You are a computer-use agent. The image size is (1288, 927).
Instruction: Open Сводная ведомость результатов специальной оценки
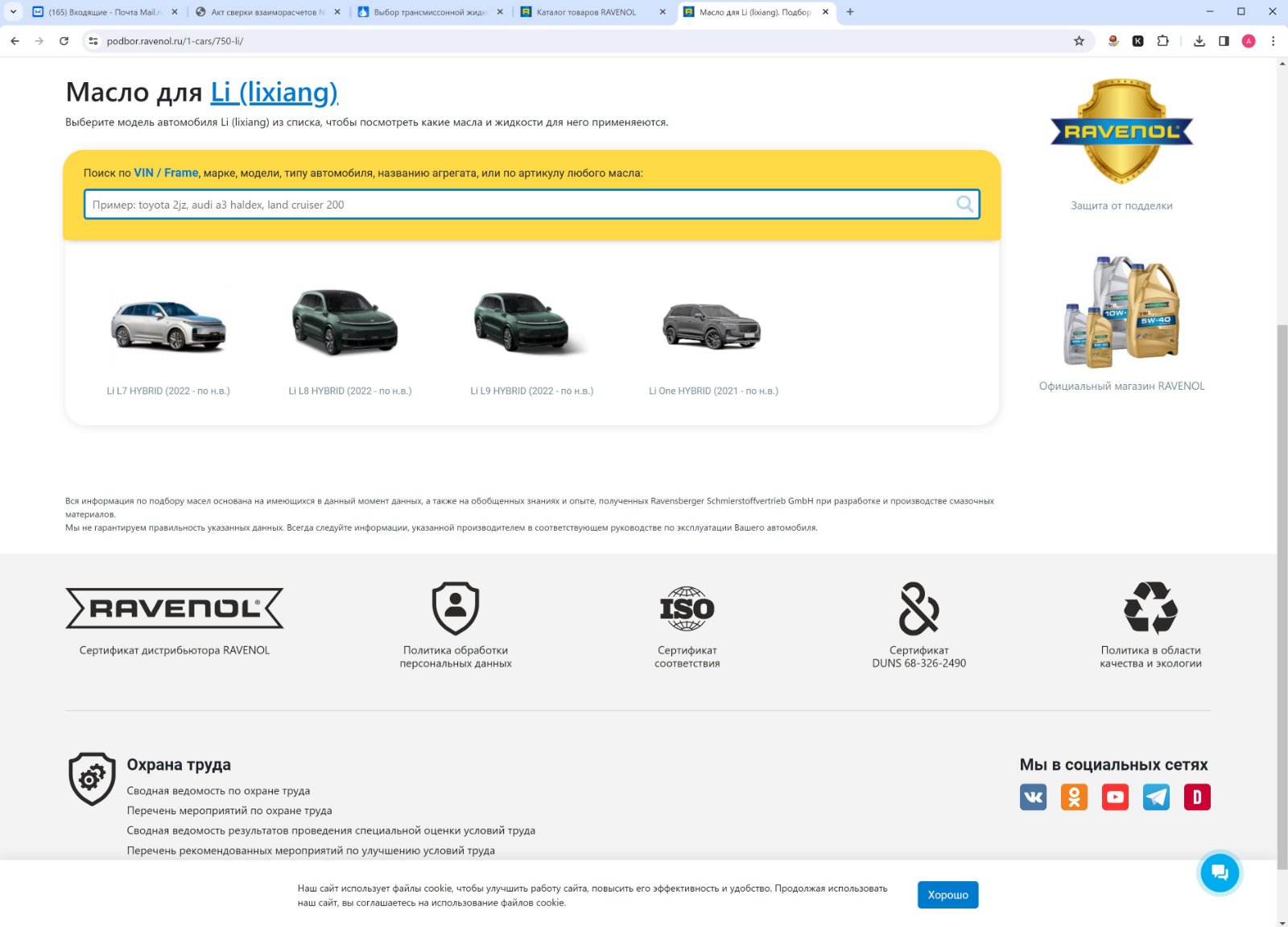coord(331,830)
